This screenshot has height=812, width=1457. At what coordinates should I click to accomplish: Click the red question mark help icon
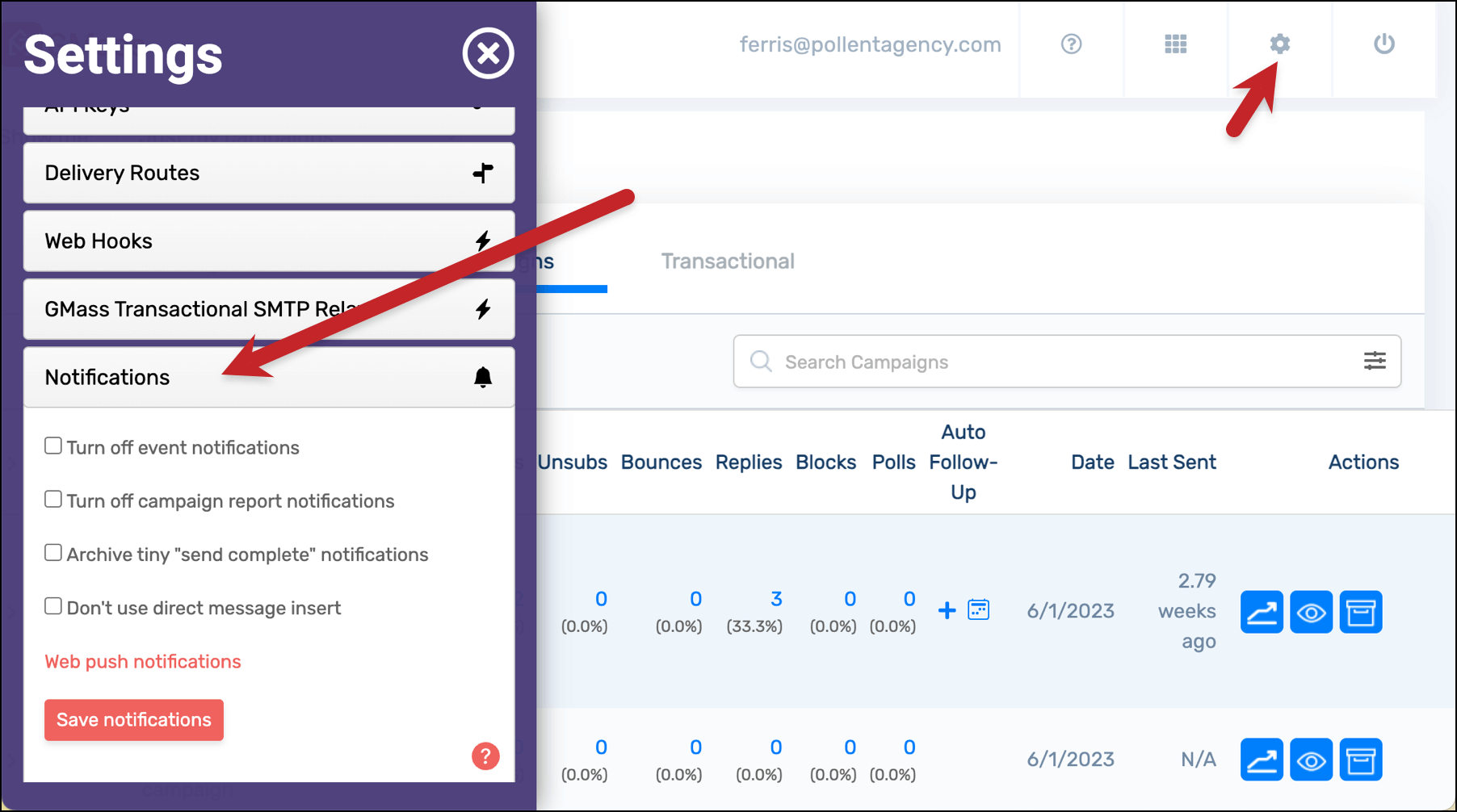click(485, 756)
